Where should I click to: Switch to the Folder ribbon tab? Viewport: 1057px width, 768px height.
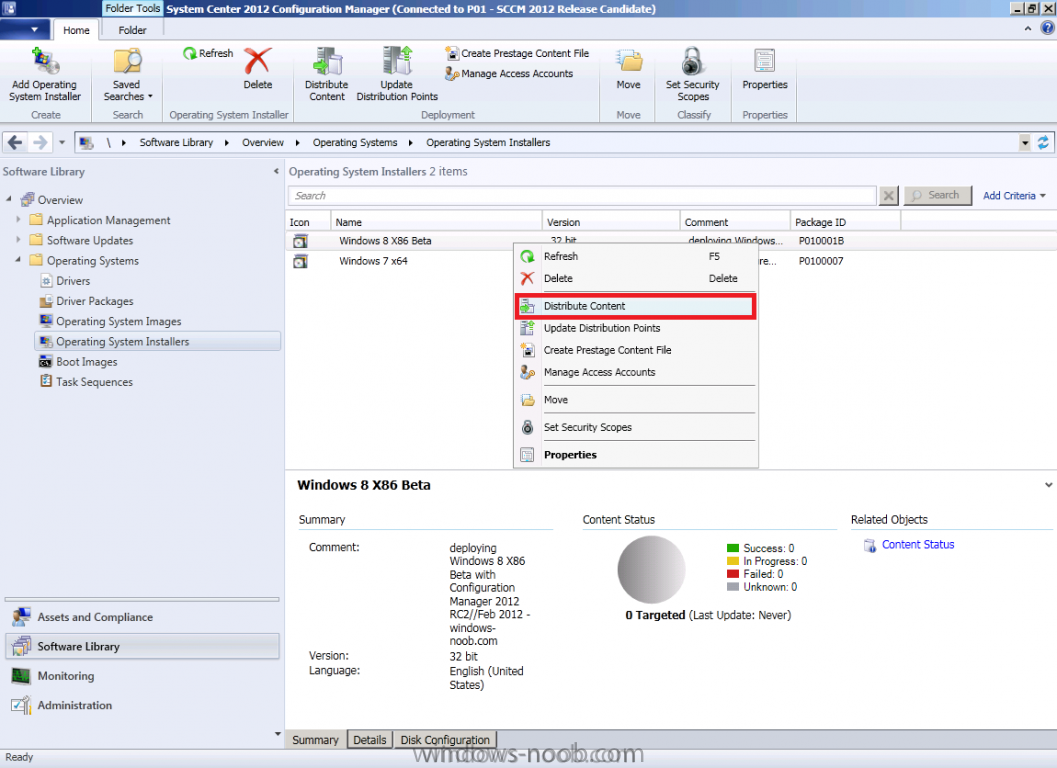click(132, 30)
